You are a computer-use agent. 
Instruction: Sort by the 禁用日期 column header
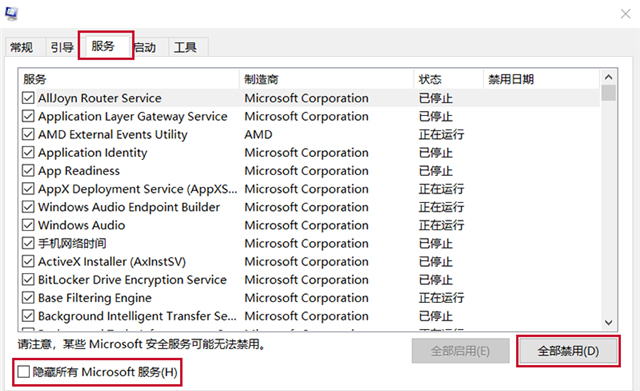coord(542,79)
